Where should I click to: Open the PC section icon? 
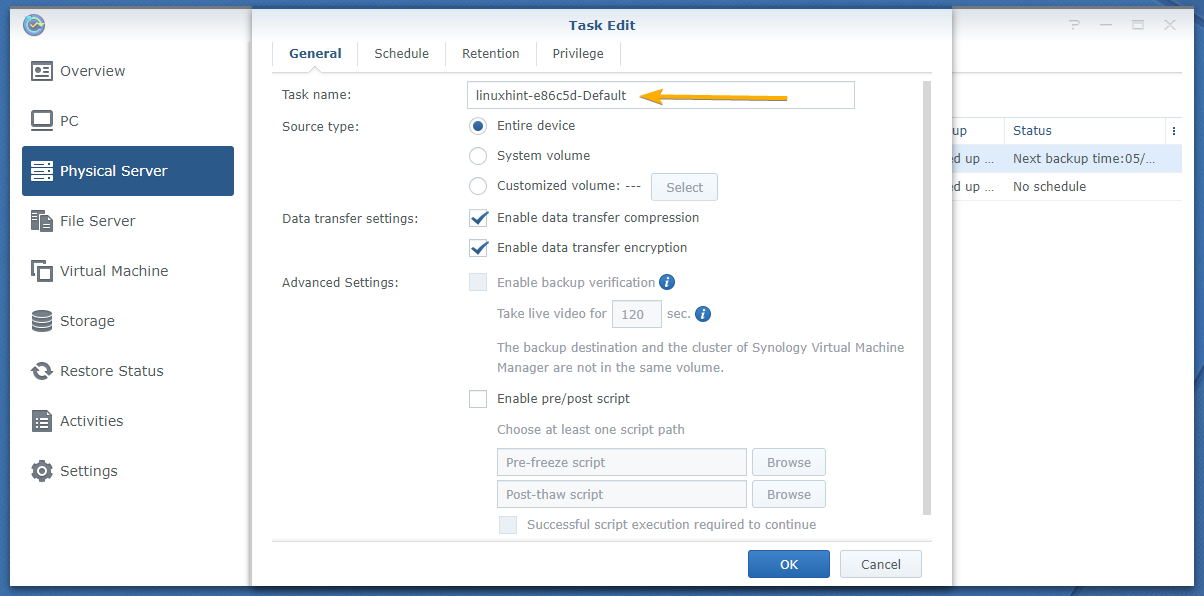pos(42,121)
